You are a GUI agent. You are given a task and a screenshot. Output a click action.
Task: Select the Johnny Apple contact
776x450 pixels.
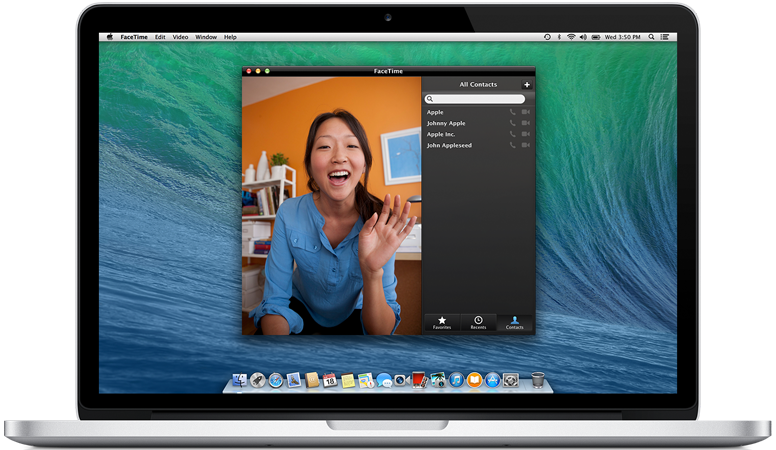(x=478, y=123)
